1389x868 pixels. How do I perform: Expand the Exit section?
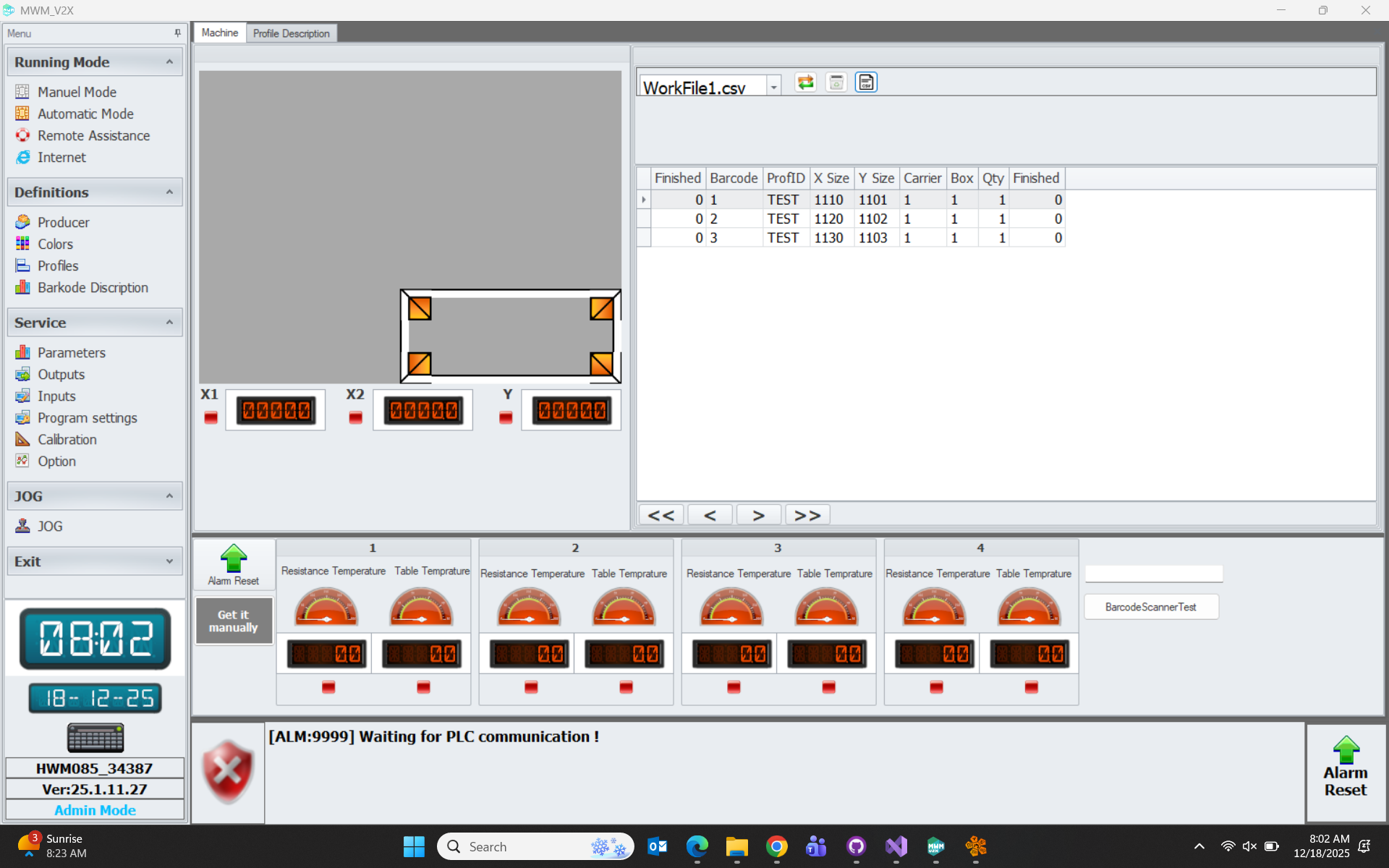(x=169, y=561)
